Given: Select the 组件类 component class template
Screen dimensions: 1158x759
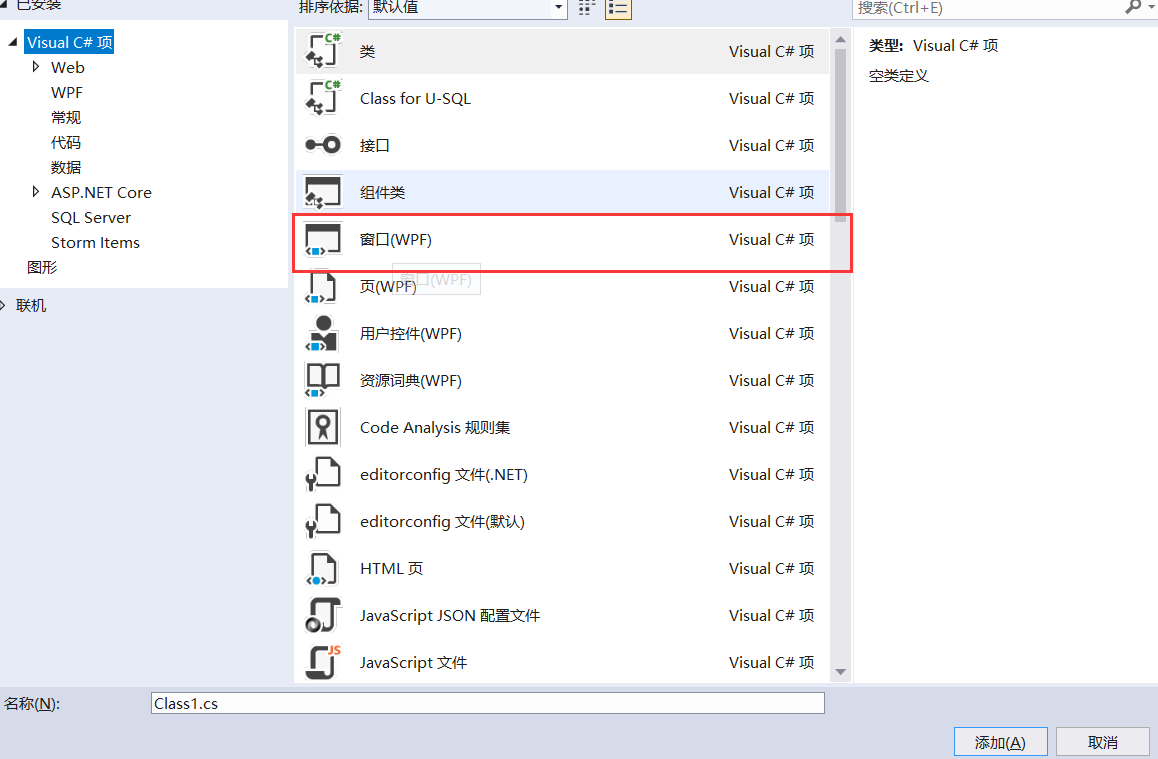Looking at the screenshot, I should [322, 191].
